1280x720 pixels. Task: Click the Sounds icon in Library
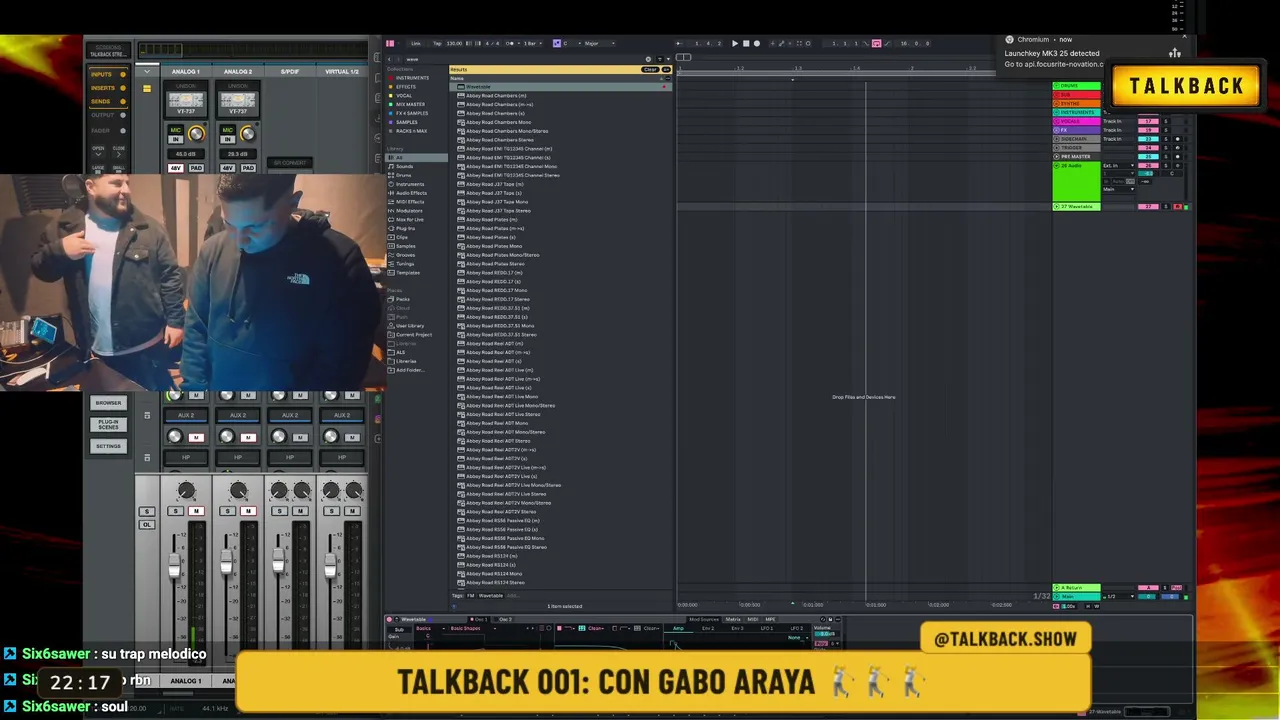pos(391,166)
